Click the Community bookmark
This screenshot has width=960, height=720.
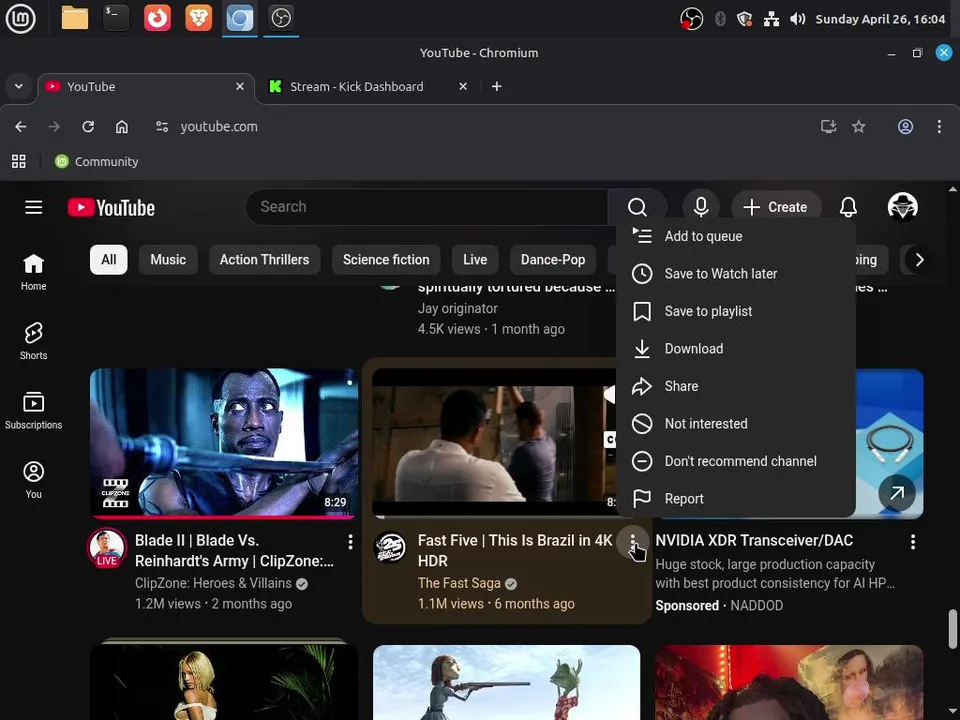point(97,162)
